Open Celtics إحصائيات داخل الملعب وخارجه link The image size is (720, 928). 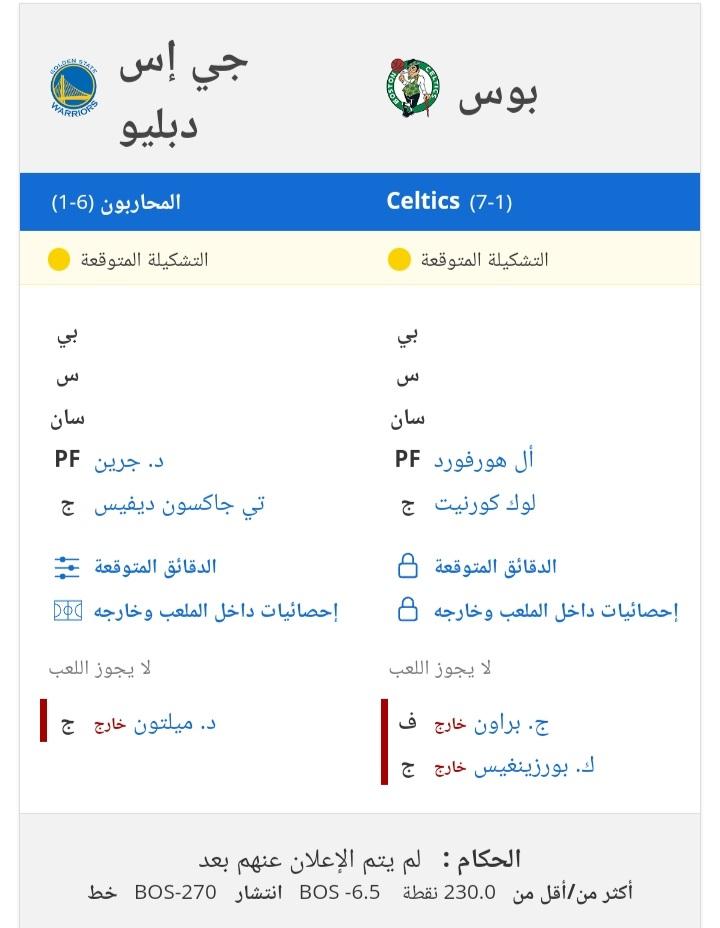pos(556,611)
